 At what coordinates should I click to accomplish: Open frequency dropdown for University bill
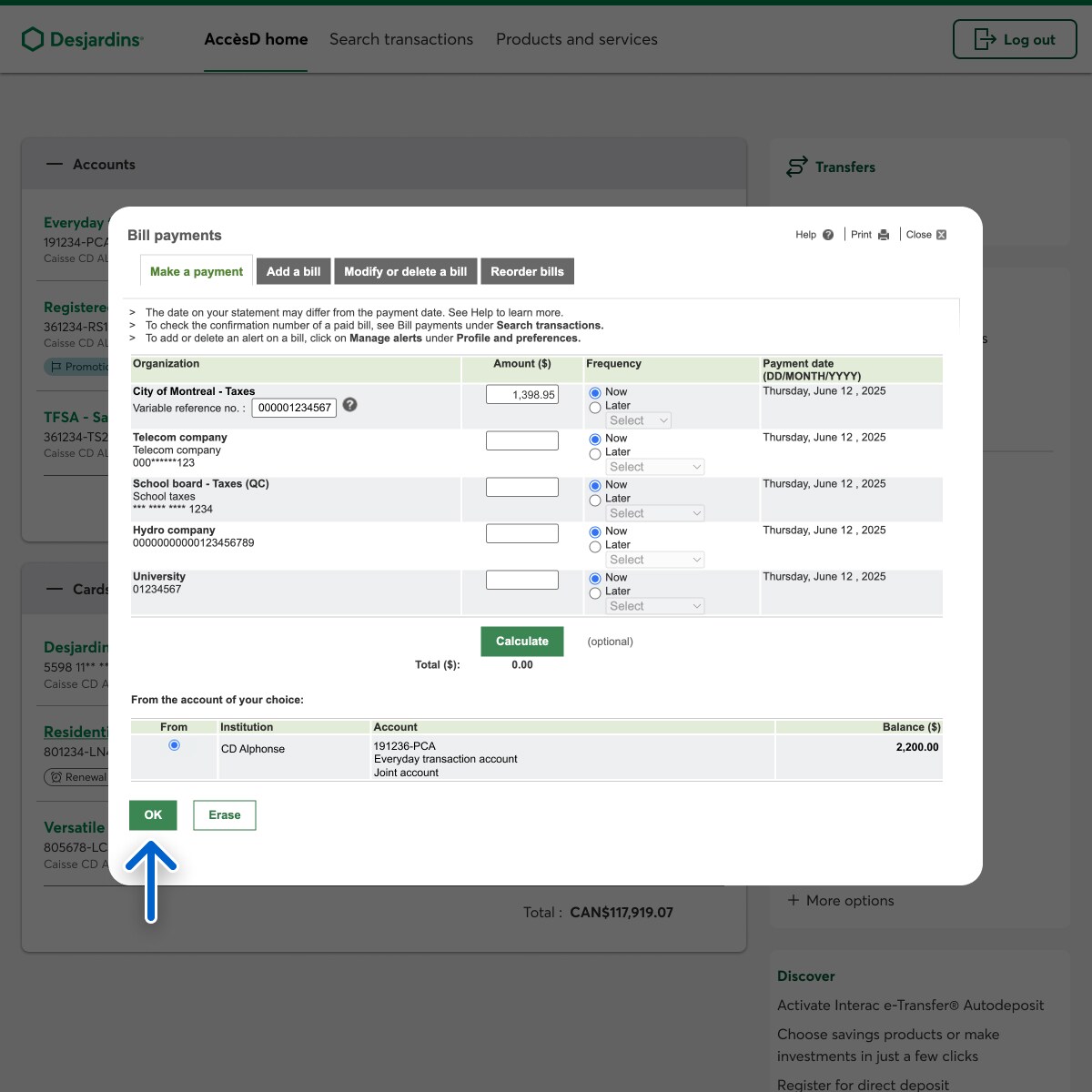[655, 606]
